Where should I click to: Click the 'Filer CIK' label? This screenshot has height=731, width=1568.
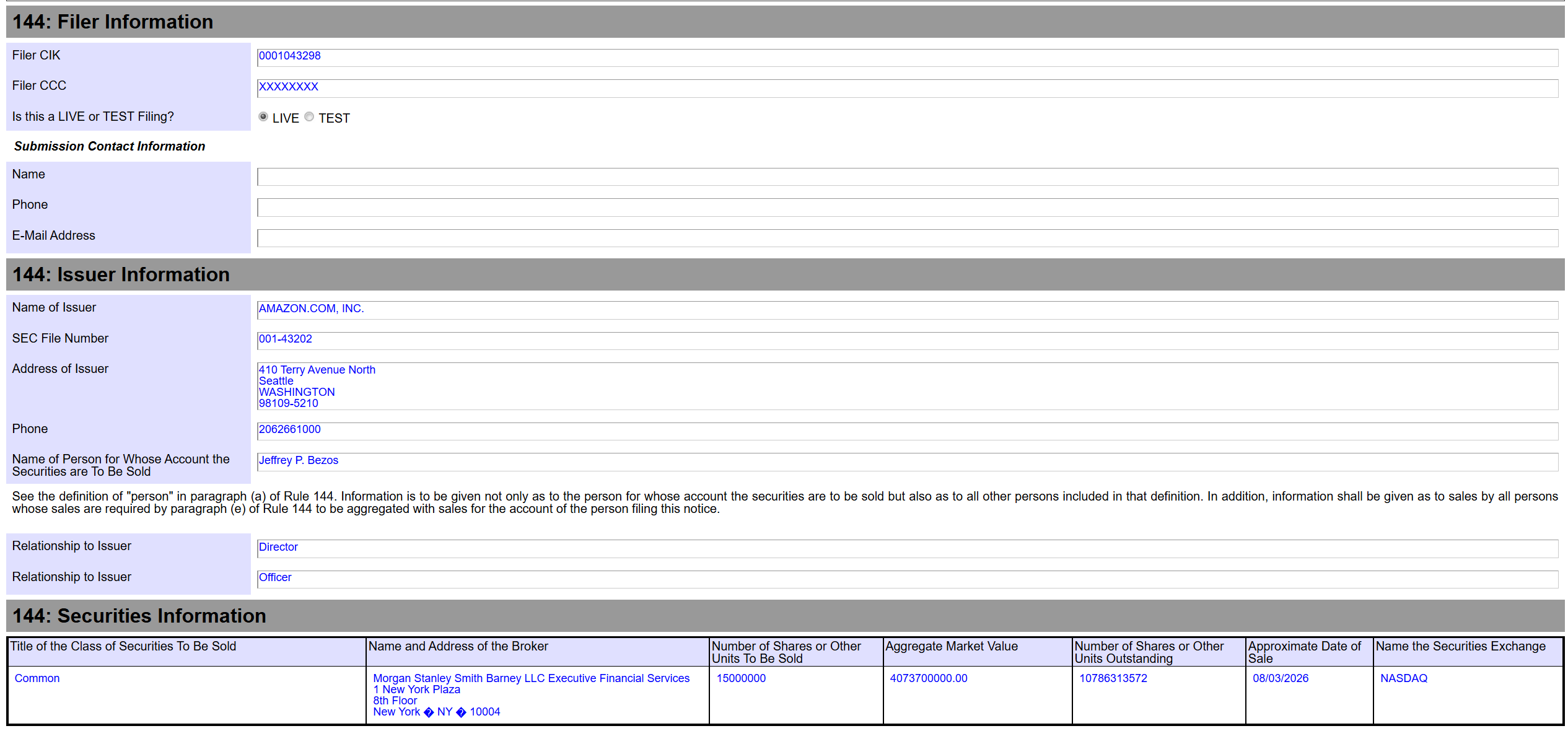(x=36, y=55)
